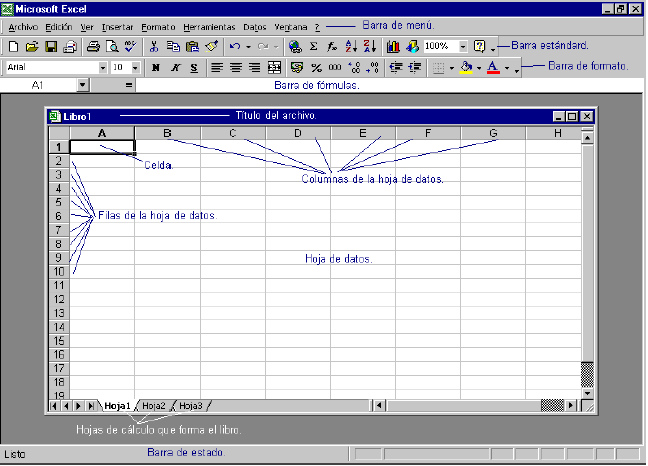This screenshot has height=466, width=648.
Task: Open a file with the Open folder icon
Action: (32, 46)
